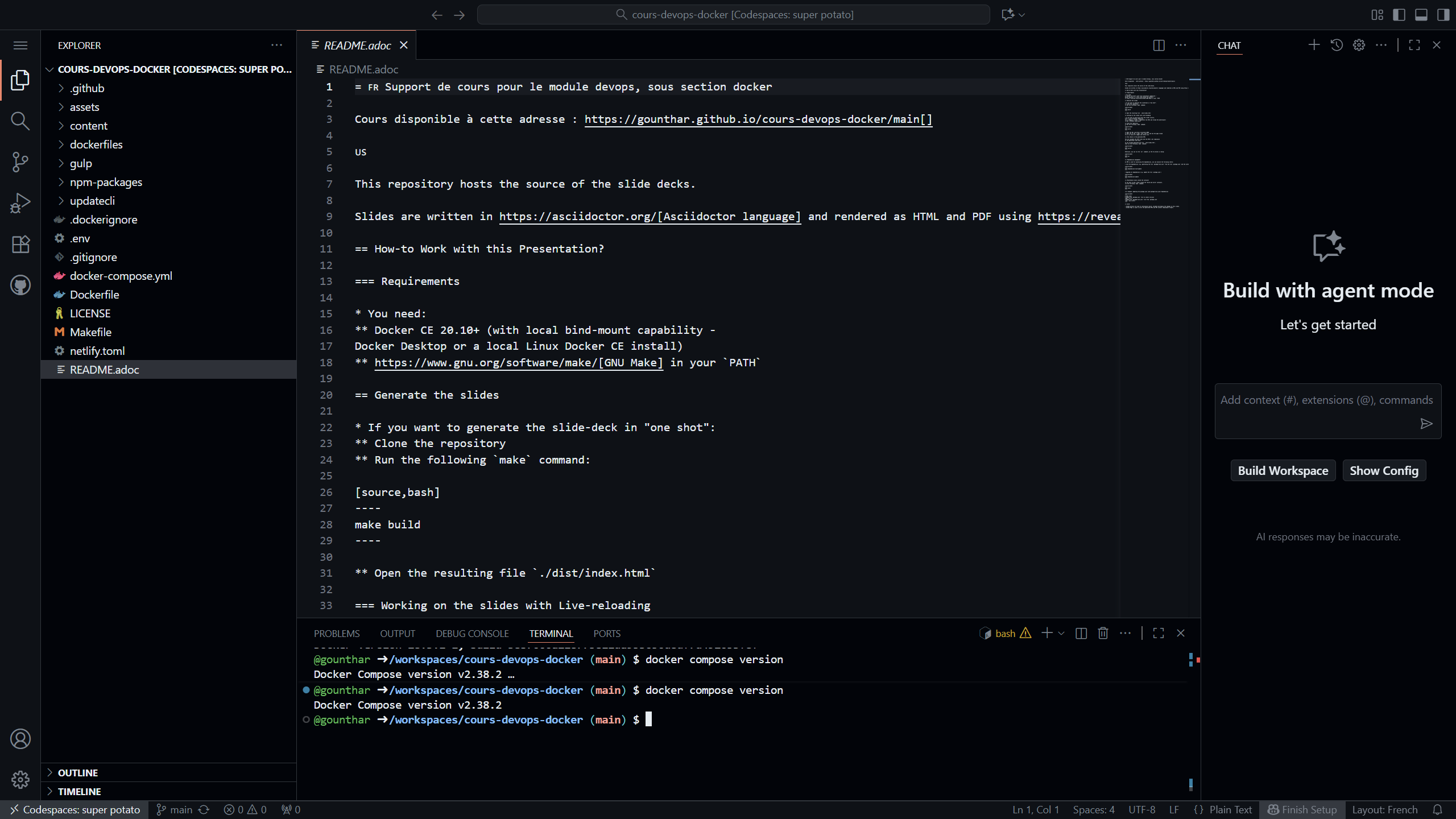This screenshot has width=1456, height=819.
Task: Open the Extensions view
Action: tap(20, 244)
